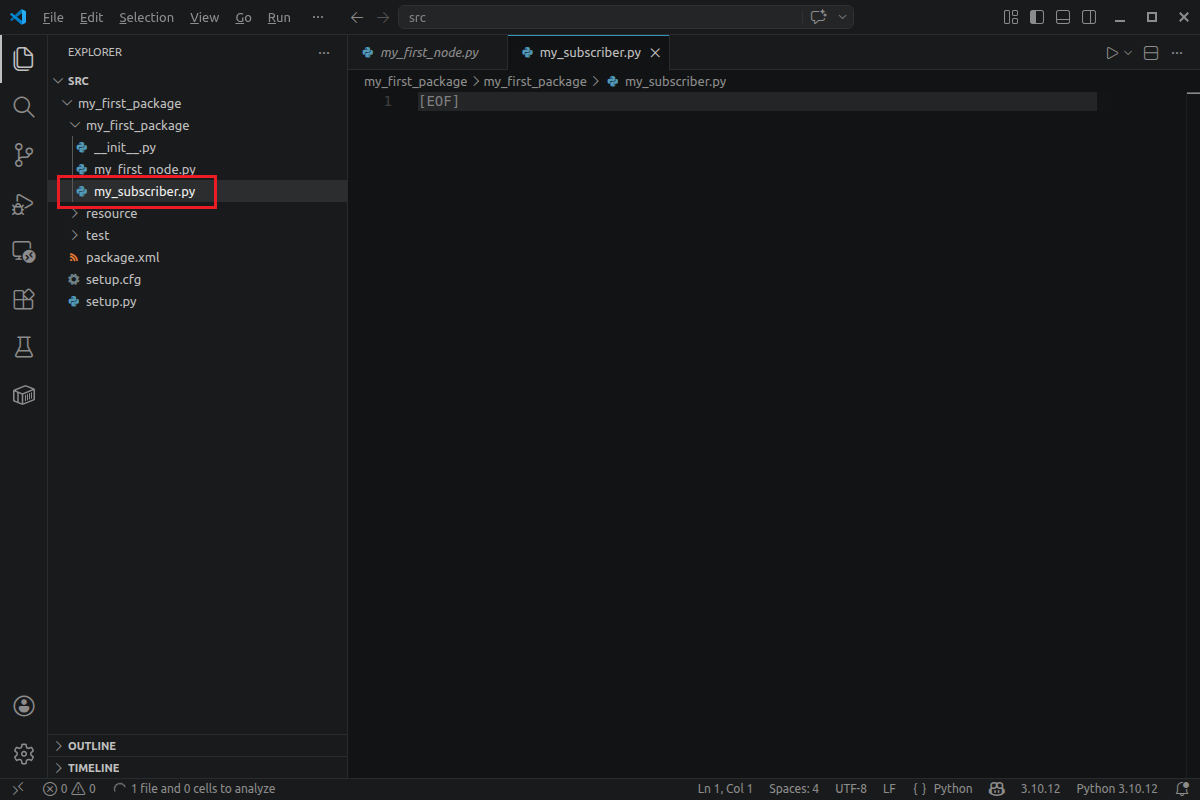The width and height of the screenshot is (1200, 800).
Task: Click Ln 1, Col 1 in status bar
Action: point(725,789)
